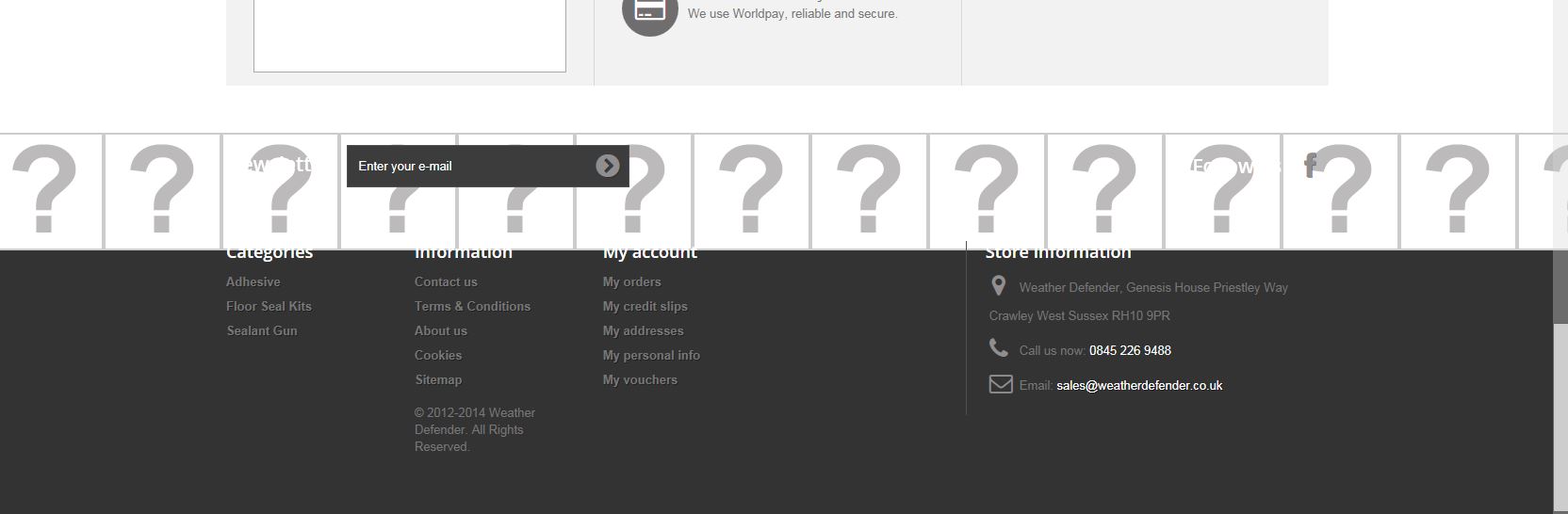Click the Weather Defender Genesis House address
This screenshot has width=1568, height=514.
click(x=1153, y=287)
